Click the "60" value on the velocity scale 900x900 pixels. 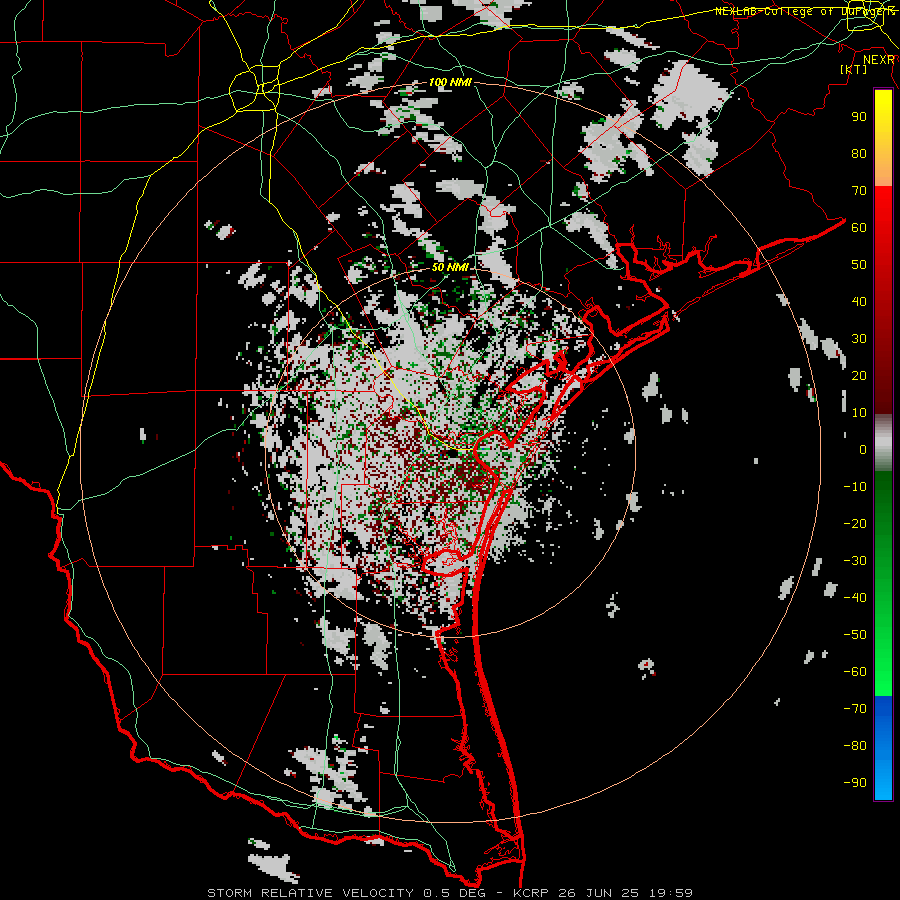[859, 227]
